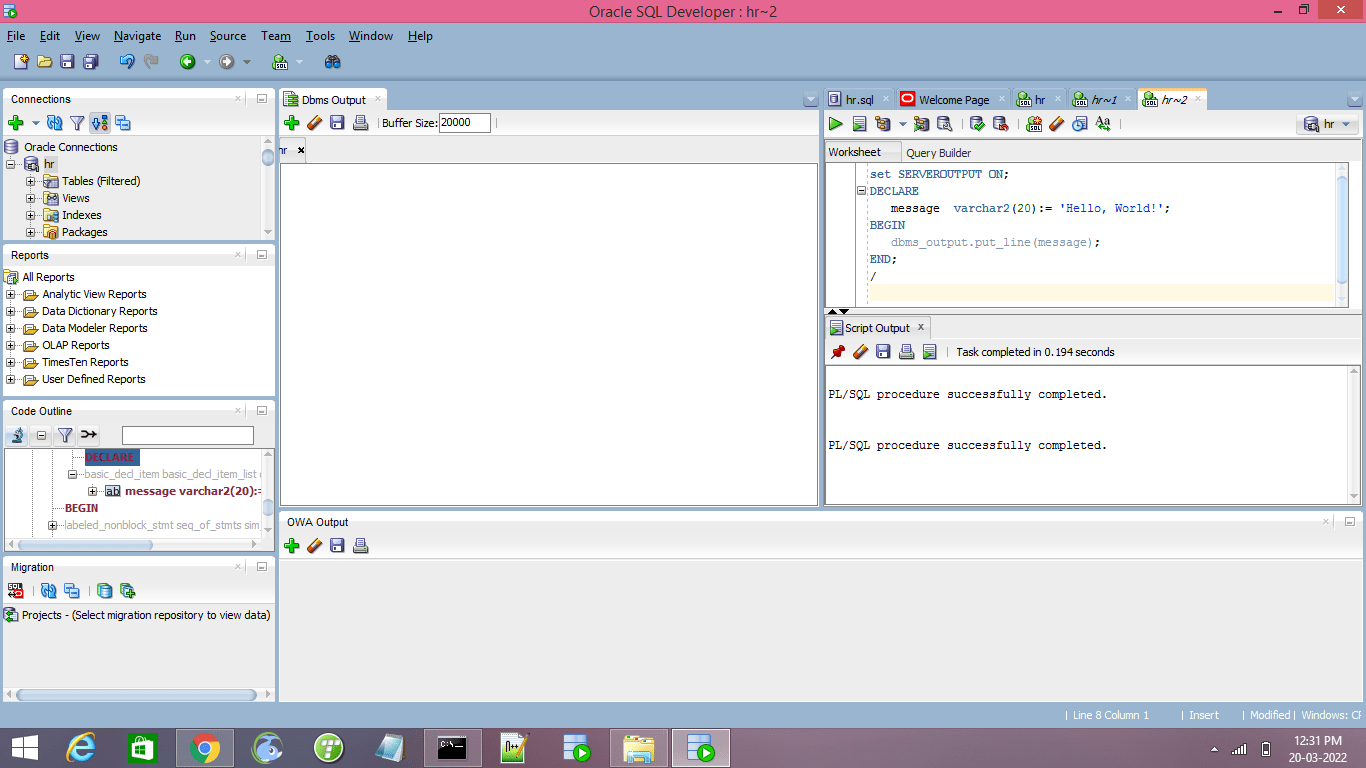The width and height of the screenshot is (1366, 768).
Task: Enable DBMS Output with the green plus
Action: pos(291,123)
